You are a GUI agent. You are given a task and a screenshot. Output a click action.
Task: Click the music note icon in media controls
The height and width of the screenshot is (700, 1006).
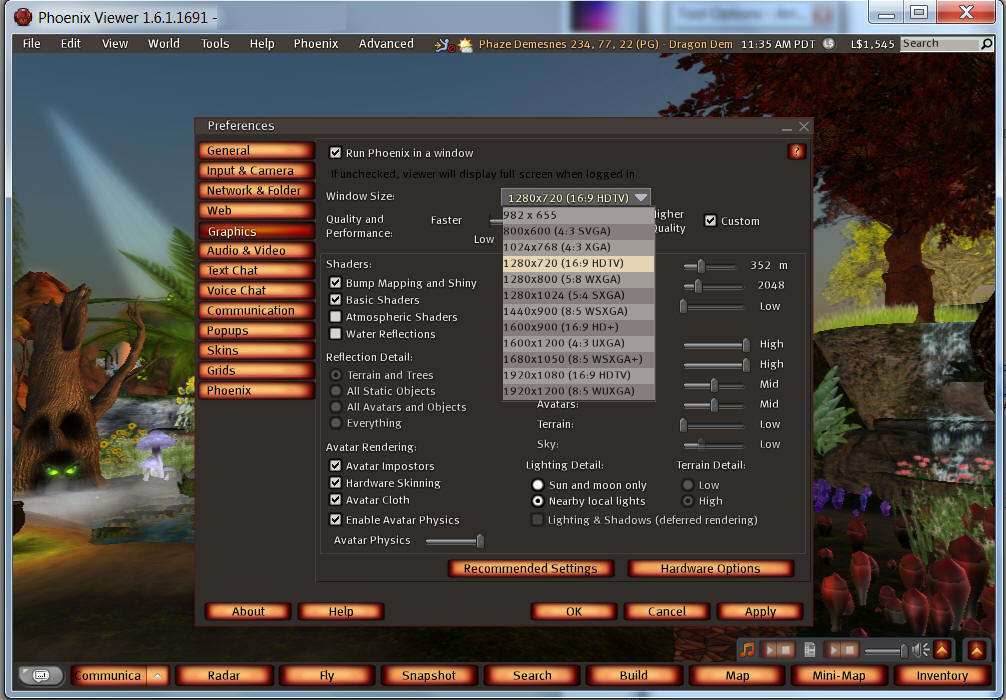coord(747,650)
